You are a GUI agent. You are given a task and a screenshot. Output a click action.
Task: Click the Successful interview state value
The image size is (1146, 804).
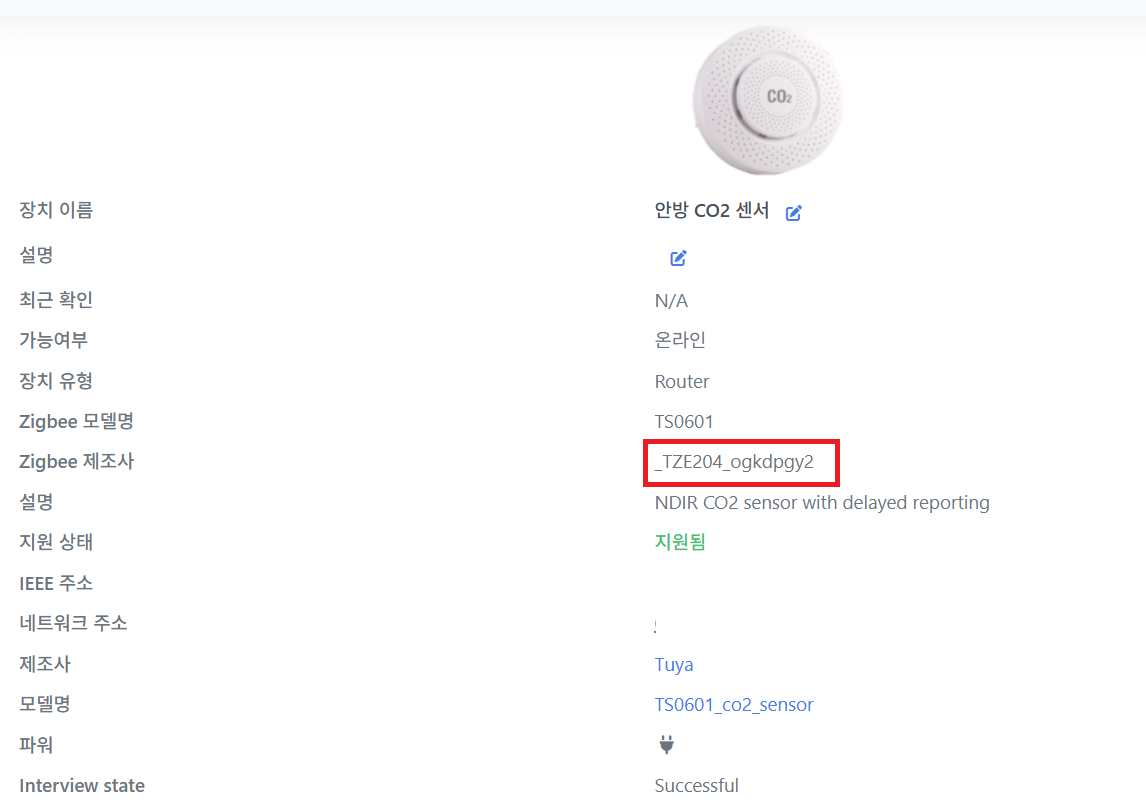697,786
